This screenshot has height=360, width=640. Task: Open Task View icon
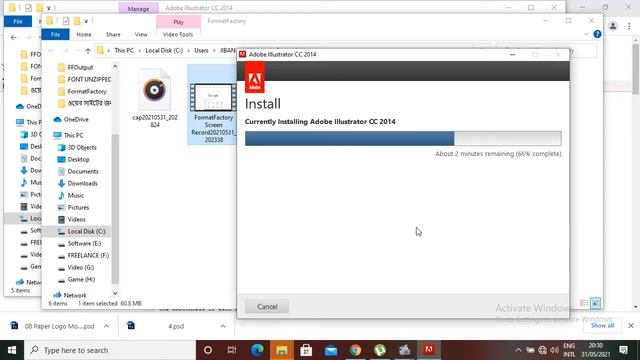[x=232, y=350]
